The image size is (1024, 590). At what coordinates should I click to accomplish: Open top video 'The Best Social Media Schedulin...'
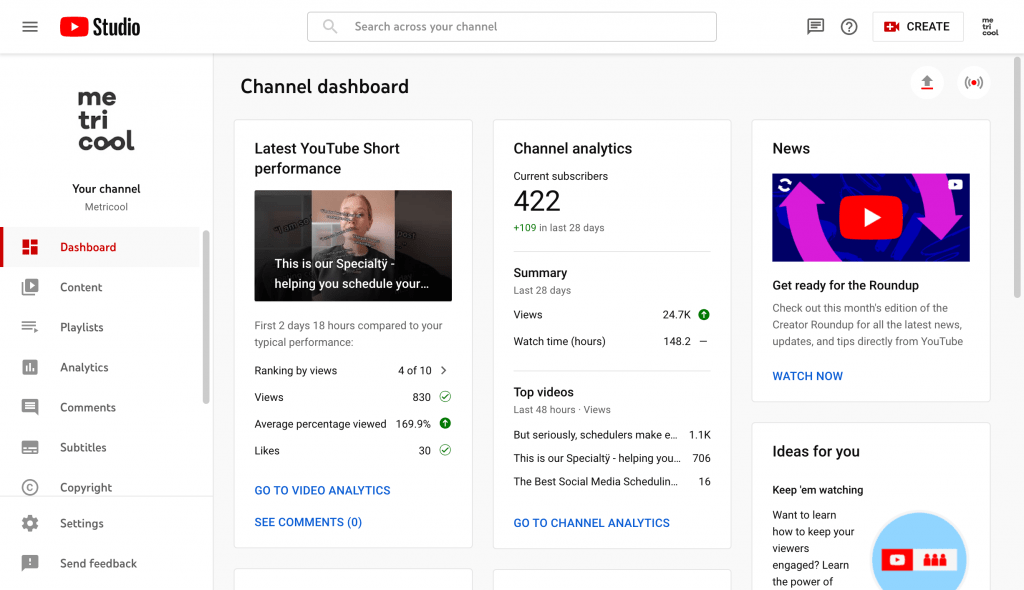(x=596, y=482)
